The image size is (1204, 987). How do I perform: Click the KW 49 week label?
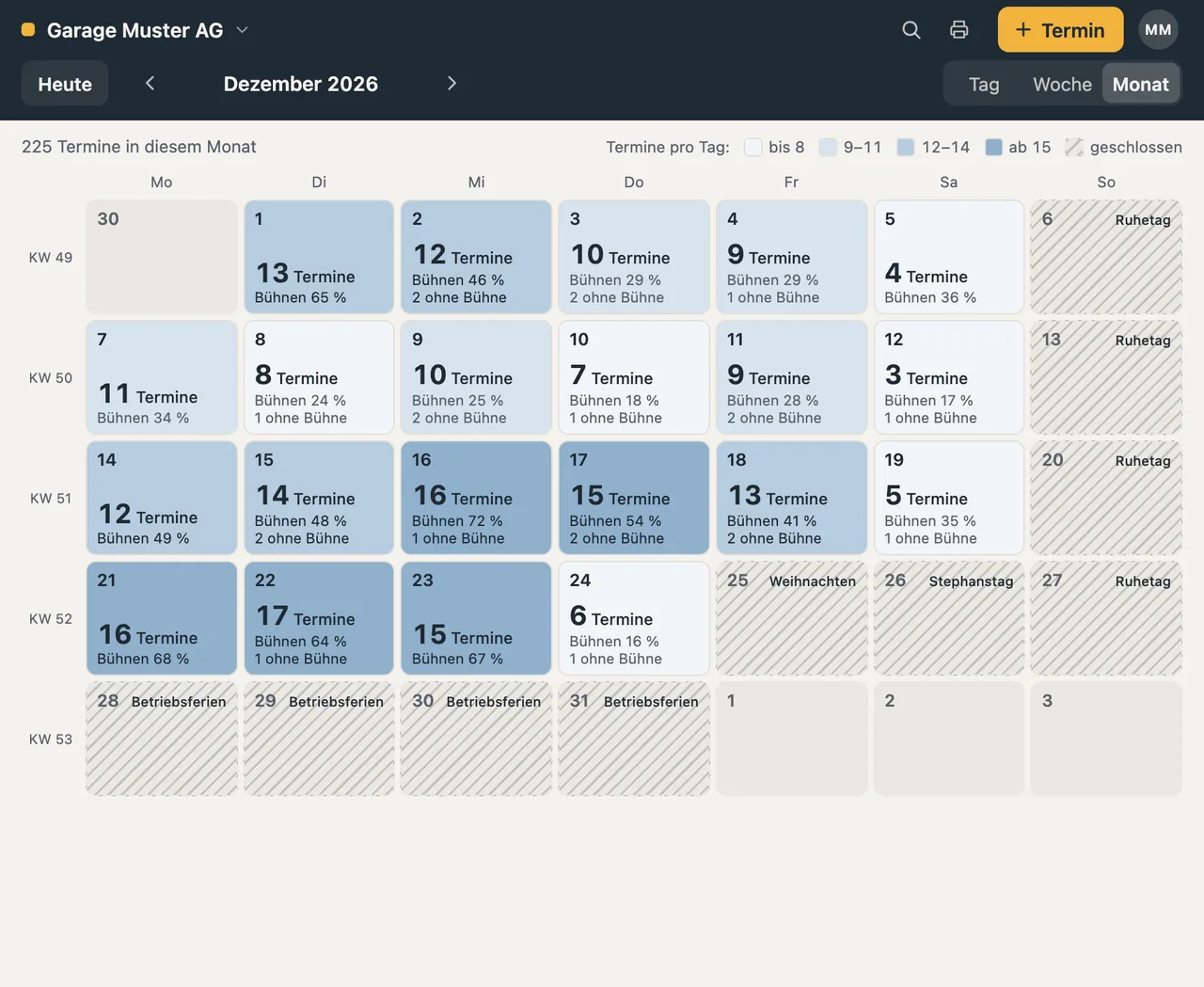[x=51, y=258]
